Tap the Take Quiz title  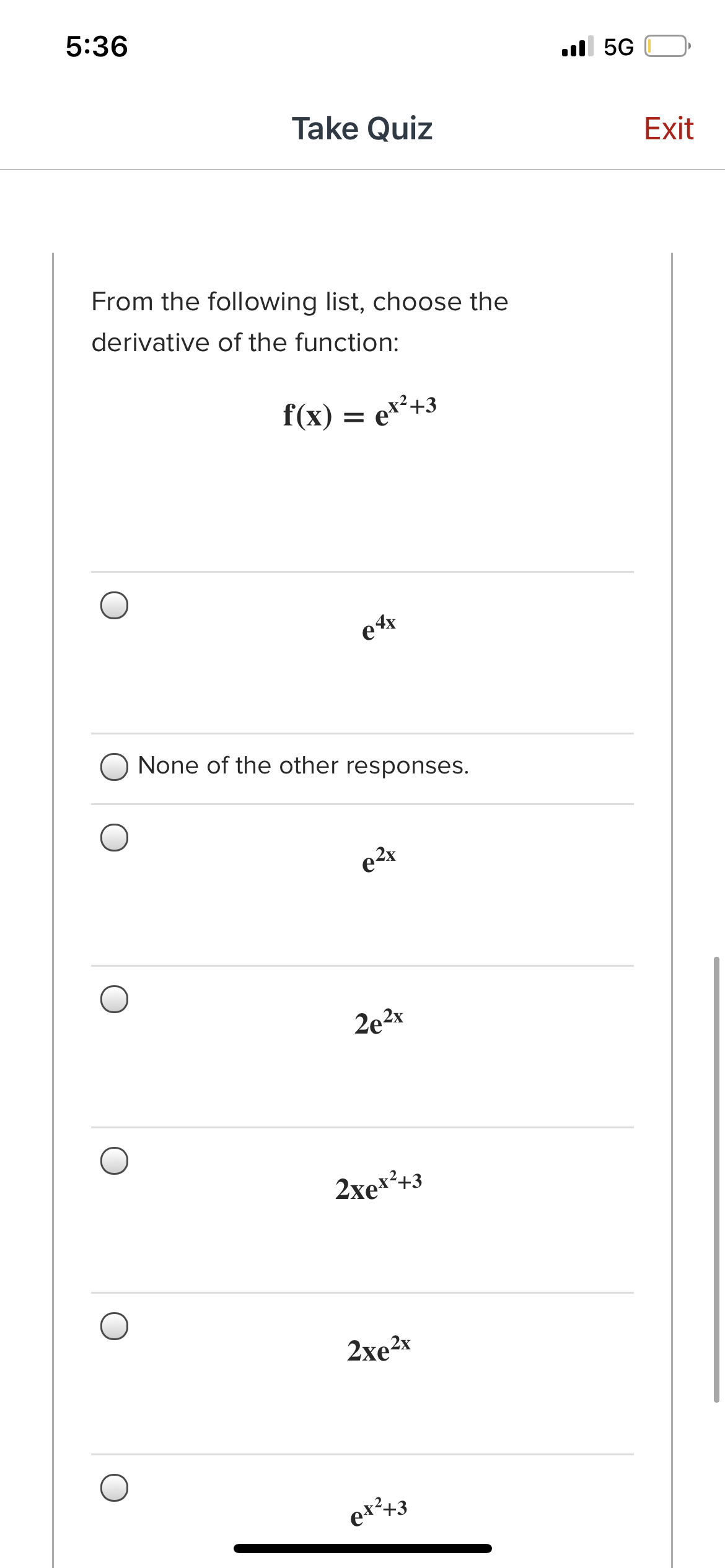click(362, 128)
